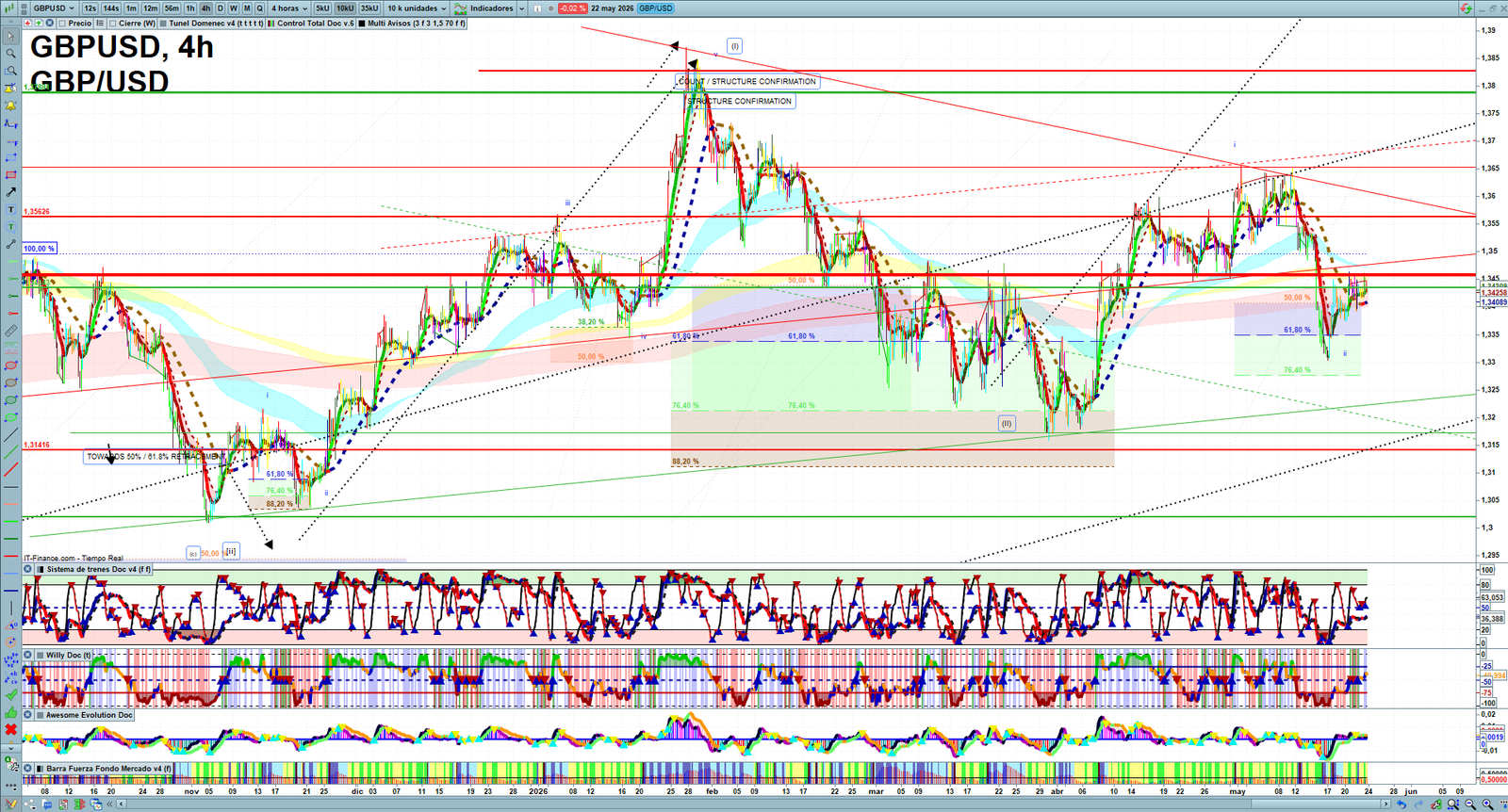
Task: Click the red X delete objects tool
Action: click(x=11, y=730)
